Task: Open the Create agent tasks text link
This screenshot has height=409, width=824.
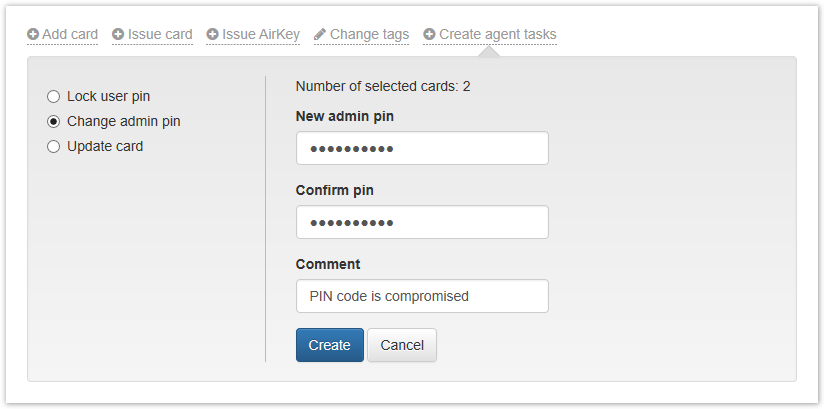Action: pos(498,34)
